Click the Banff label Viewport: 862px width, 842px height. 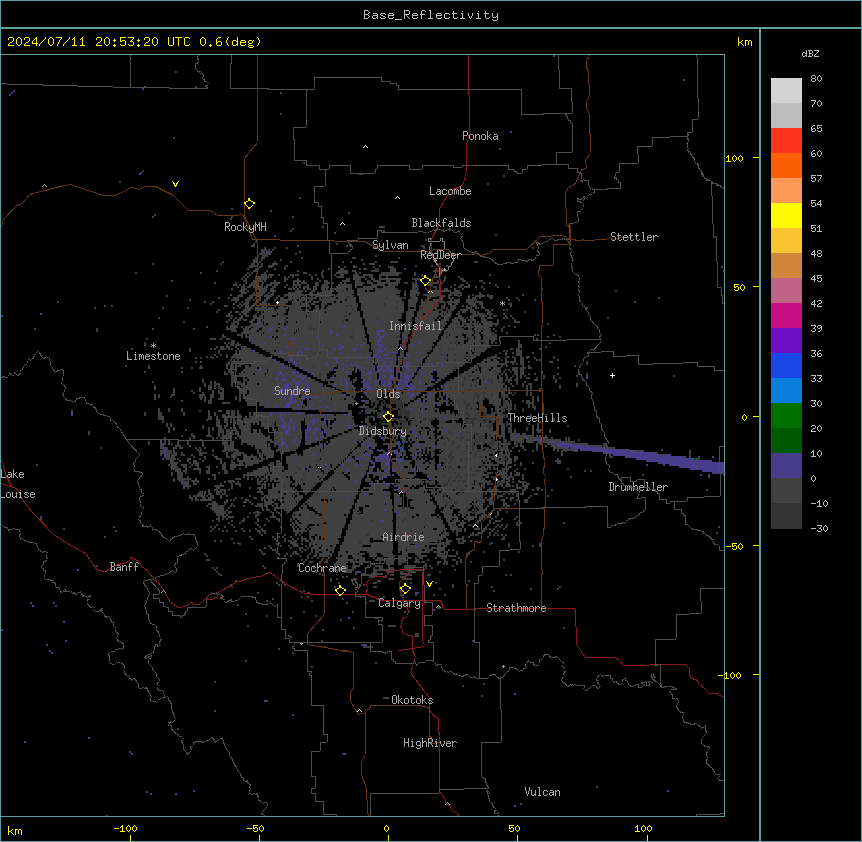[124, 567]
